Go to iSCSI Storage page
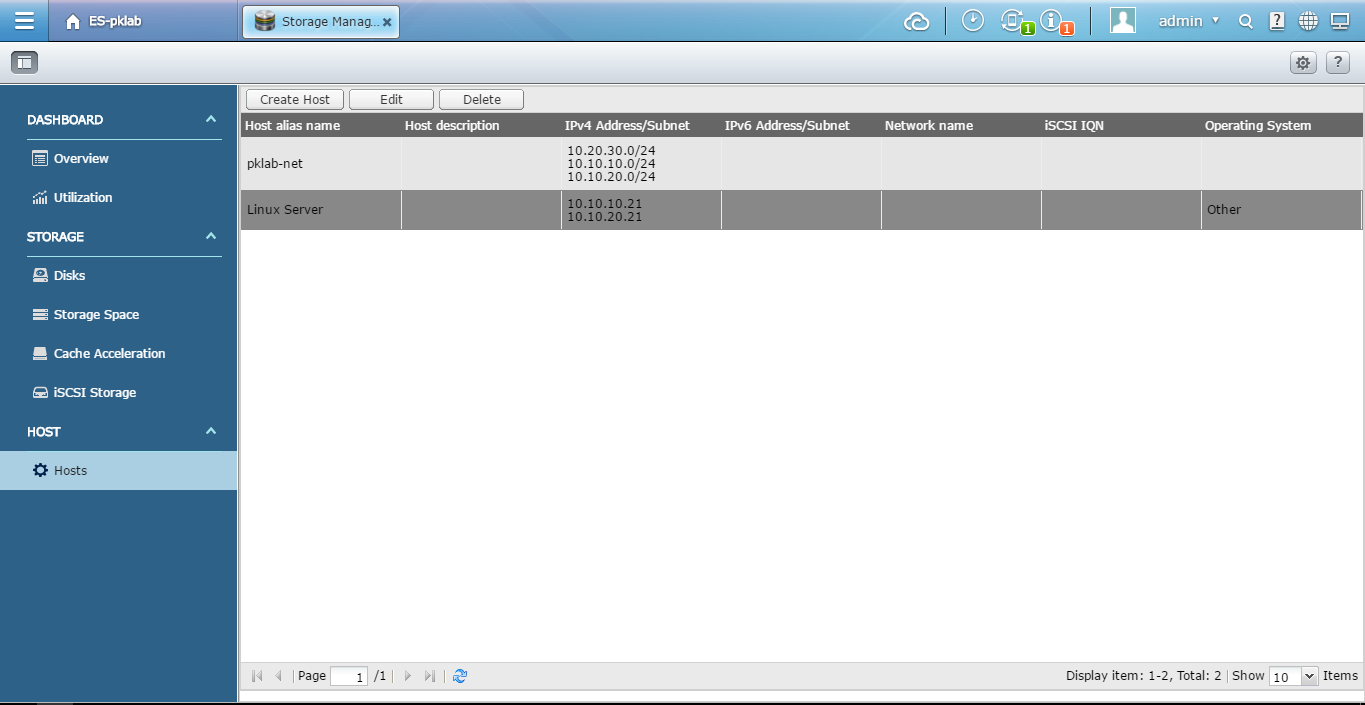1365x705 pixels. (x=94, y=393)
